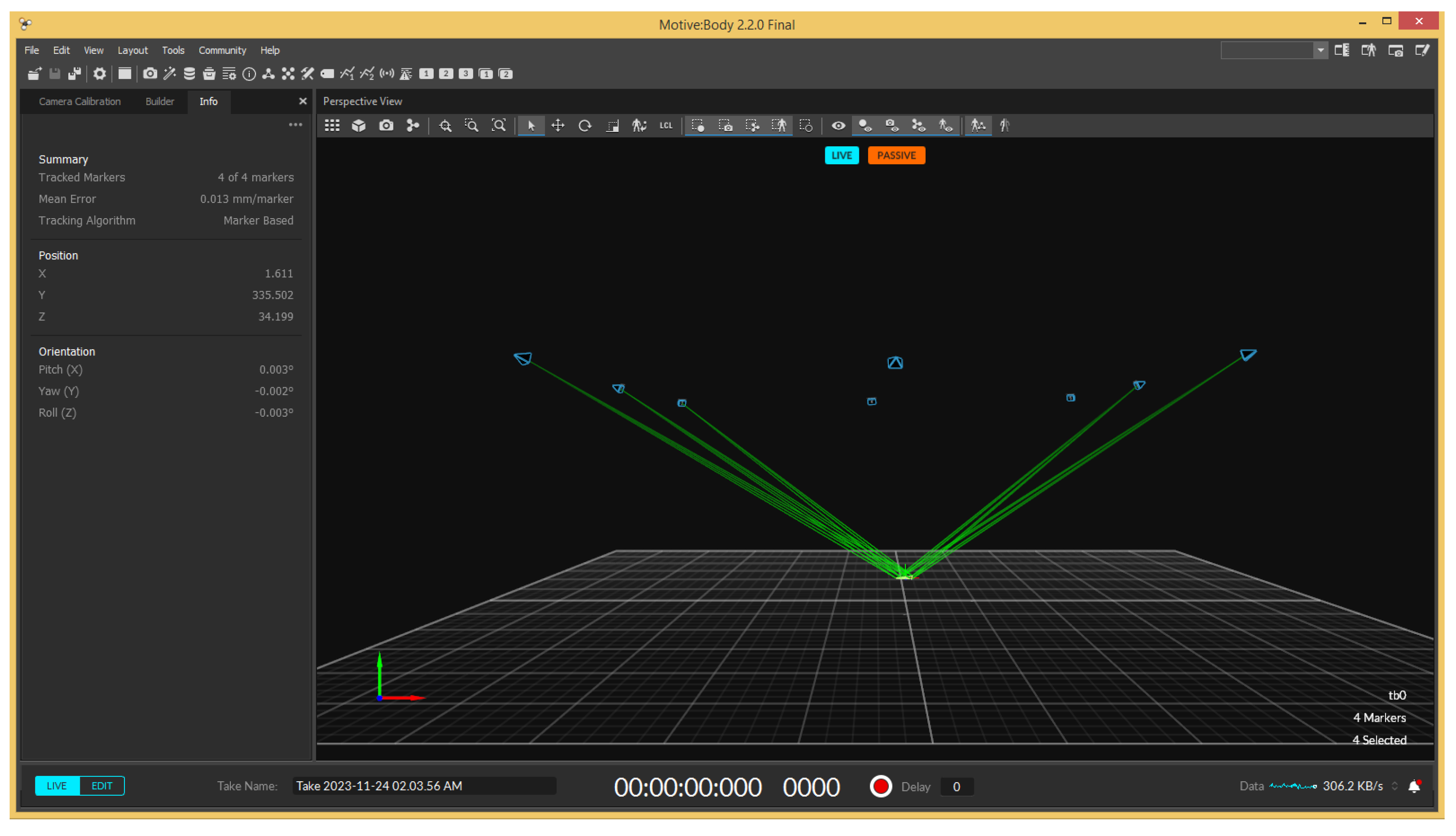Click the info circle icon in main toolbar
This screenshot has height=836, width=1456.
tap(249, 74)
